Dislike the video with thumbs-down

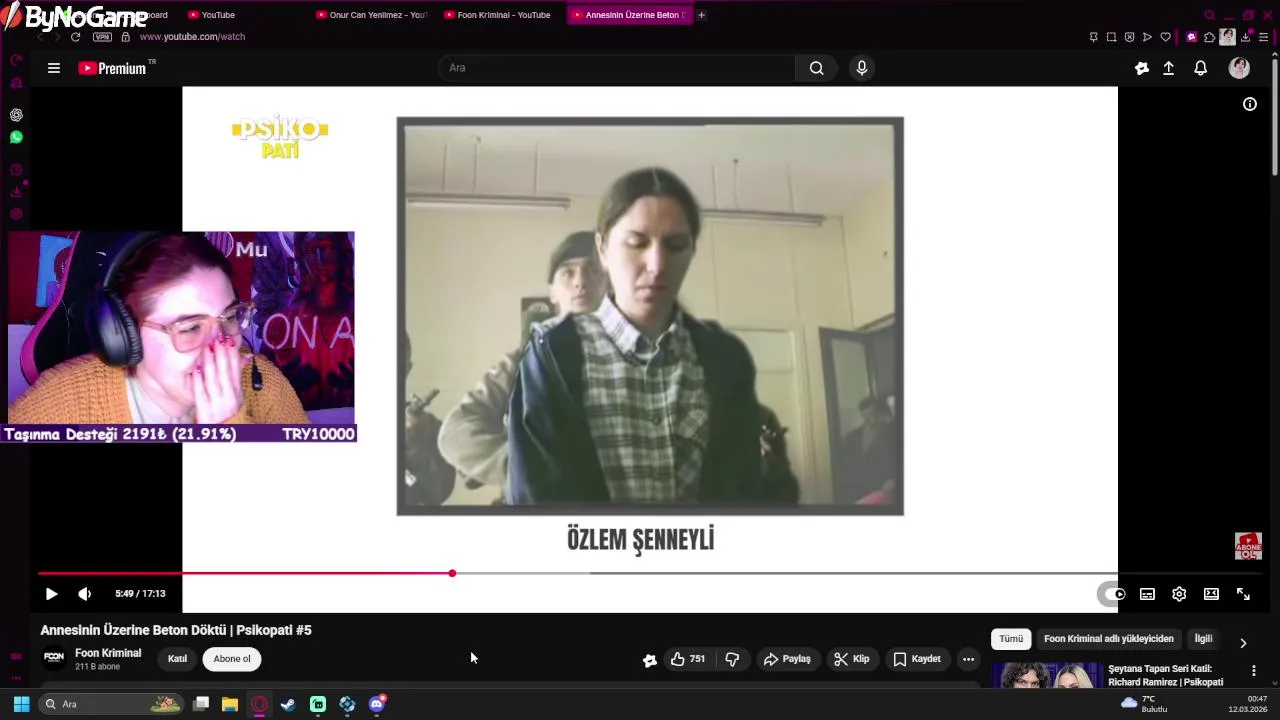pos(732,659)
